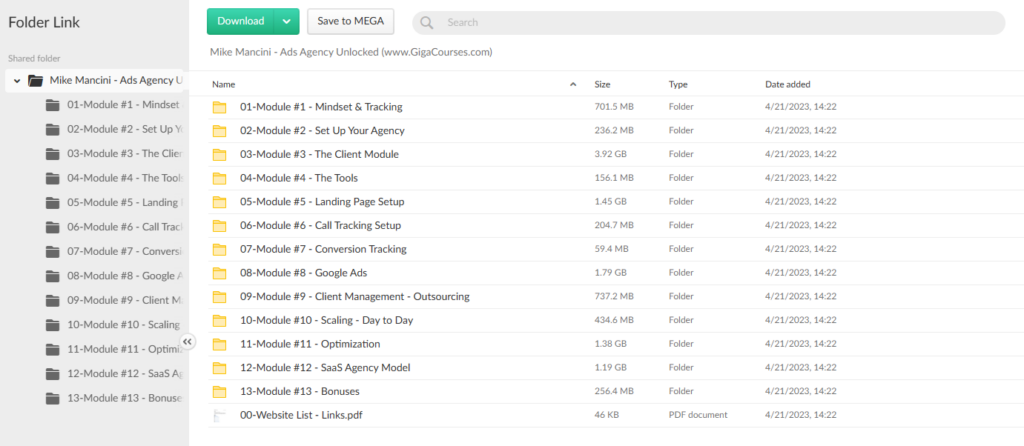This screenshot has width=1024, height=446.
Task: Sort files by Size column
Action: 602,85
